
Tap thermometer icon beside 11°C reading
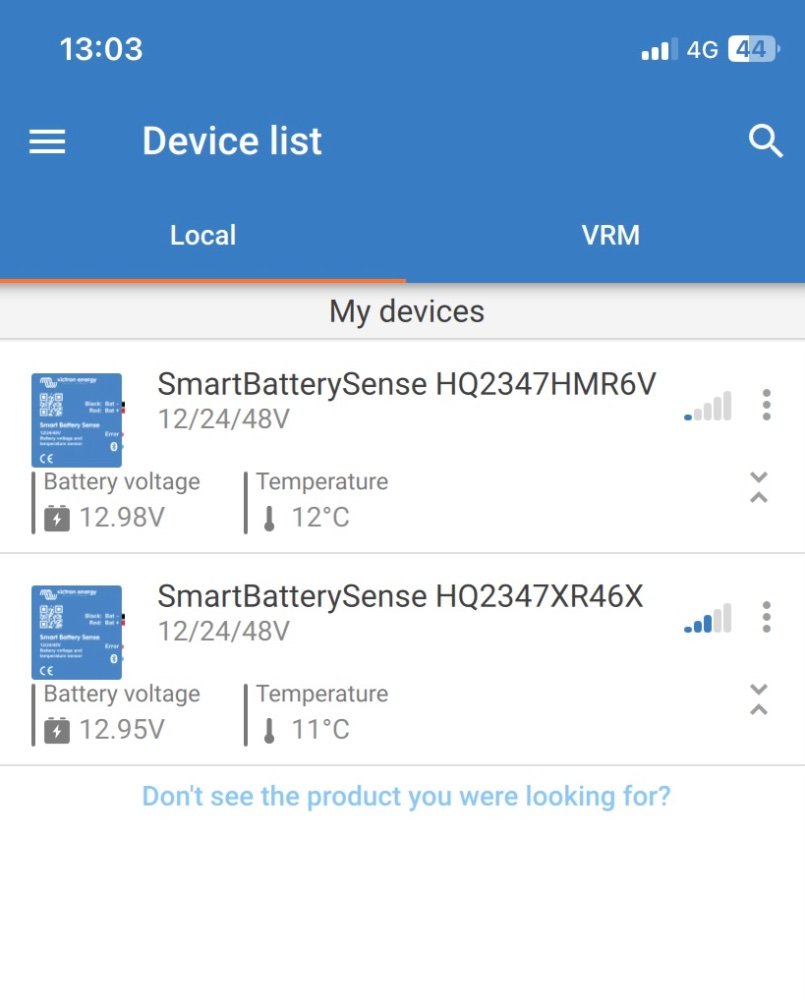coord(269,731)
